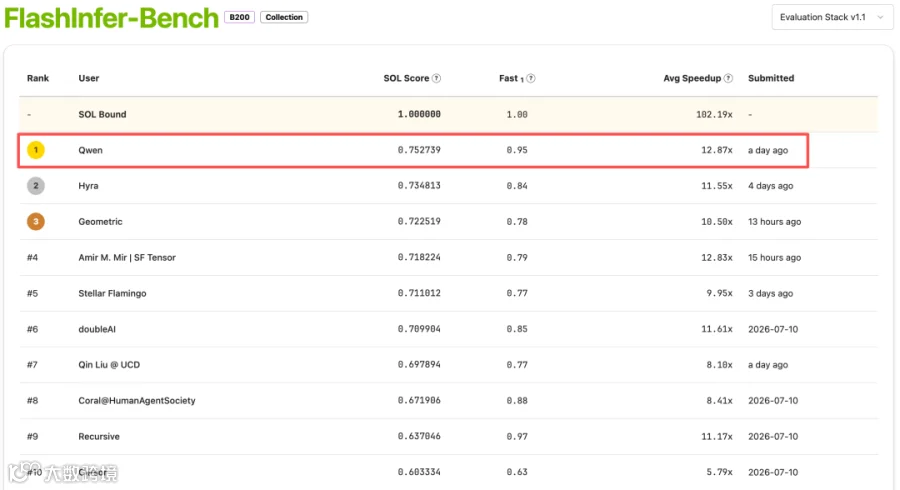Click avg speedup 12.87x
The image size is (900, 490).
(x=717, y=150)
